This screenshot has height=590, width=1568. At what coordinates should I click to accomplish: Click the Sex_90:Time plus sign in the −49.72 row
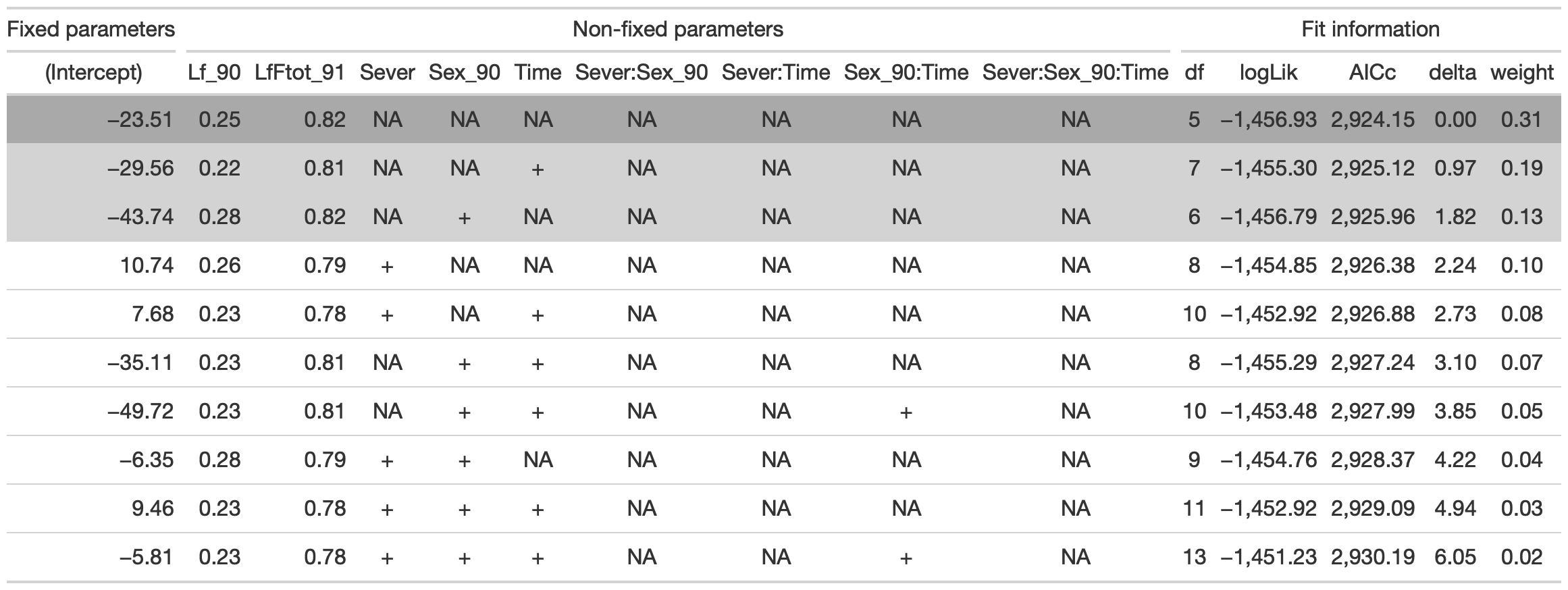click(906, 412)
